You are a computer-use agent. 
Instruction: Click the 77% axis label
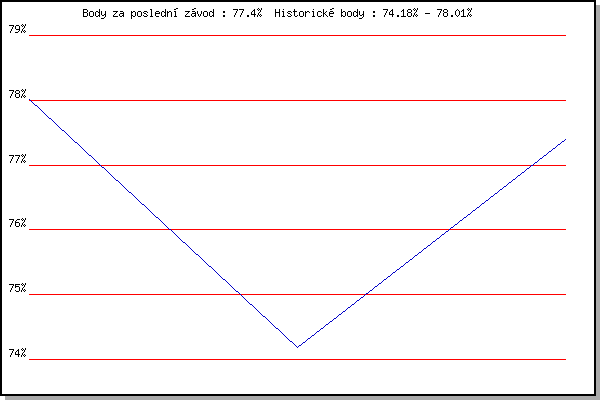[17, 159]
